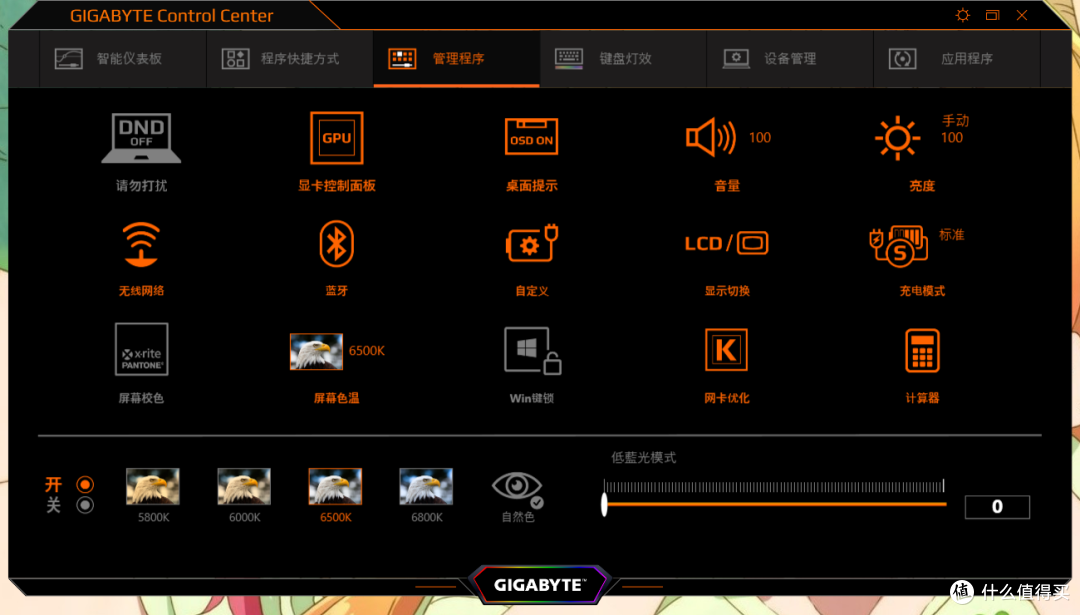Click the 充电模式 label
Image resolution: width=1080 pixels, height=615 pixels.
pos(922,291)
